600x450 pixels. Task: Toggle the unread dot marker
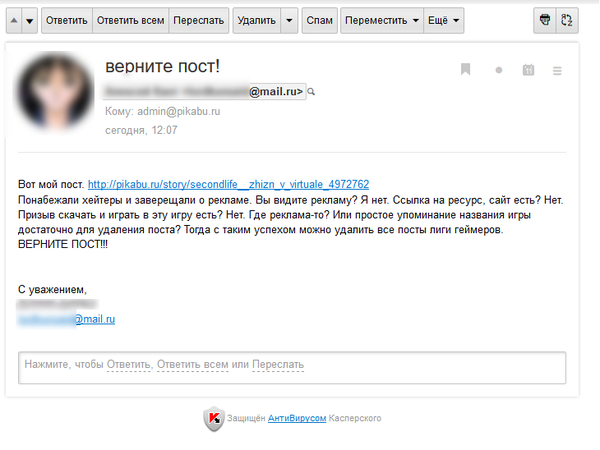498,70
